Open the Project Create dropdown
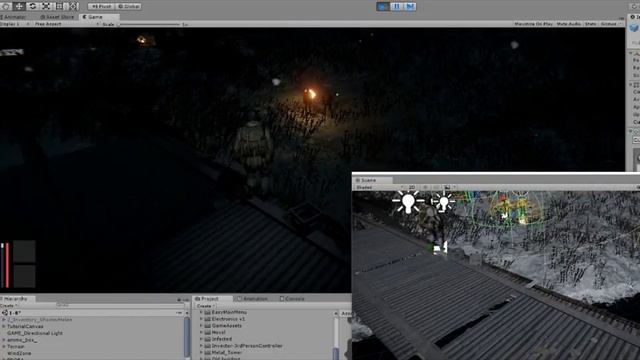The height and width of the screenshot is (360, 640). [x=205, y=306]
